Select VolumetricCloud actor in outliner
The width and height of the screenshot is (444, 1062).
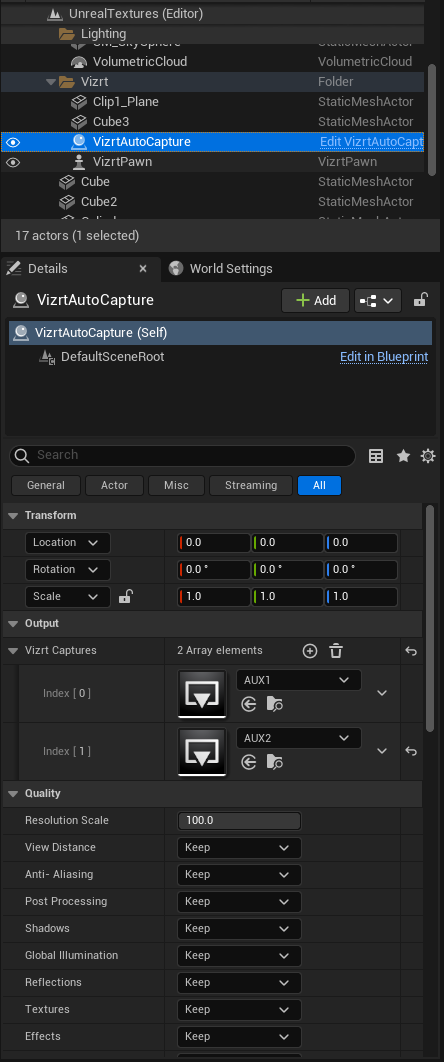point(140,62)
